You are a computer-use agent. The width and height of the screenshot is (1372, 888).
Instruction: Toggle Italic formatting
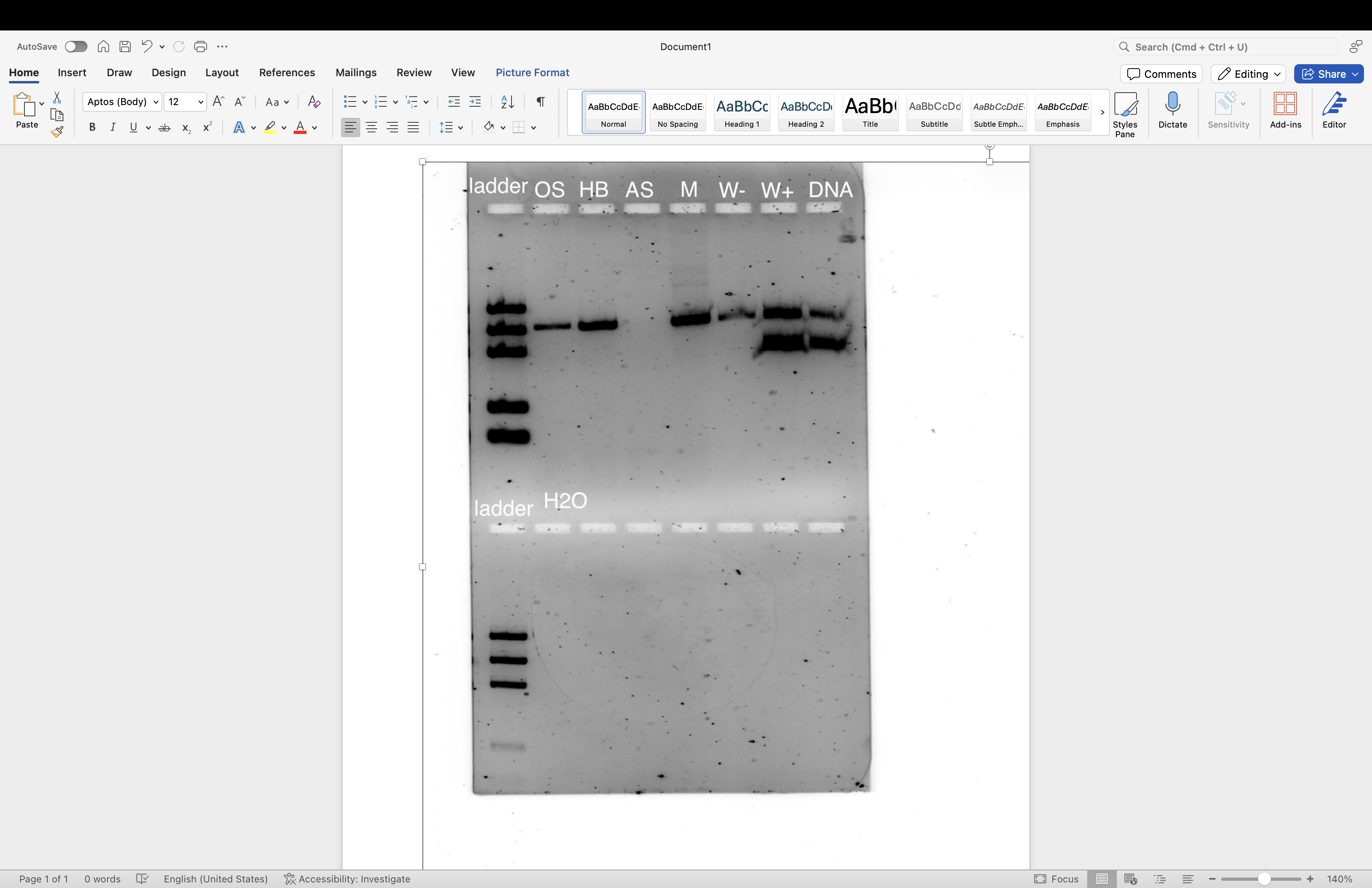pyautogui.click(x=113, y=128)
